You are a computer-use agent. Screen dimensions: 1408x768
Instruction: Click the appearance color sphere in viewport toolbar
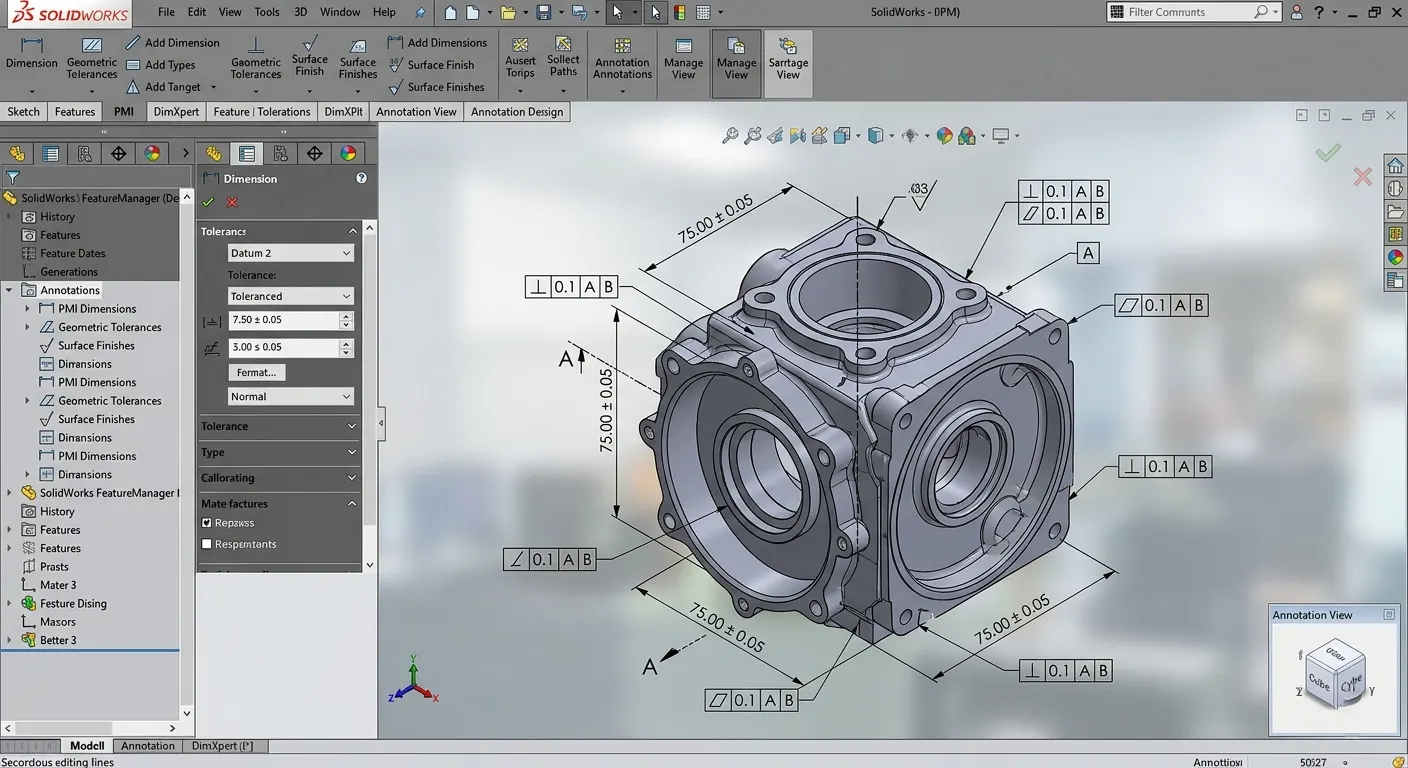[944, 136]
